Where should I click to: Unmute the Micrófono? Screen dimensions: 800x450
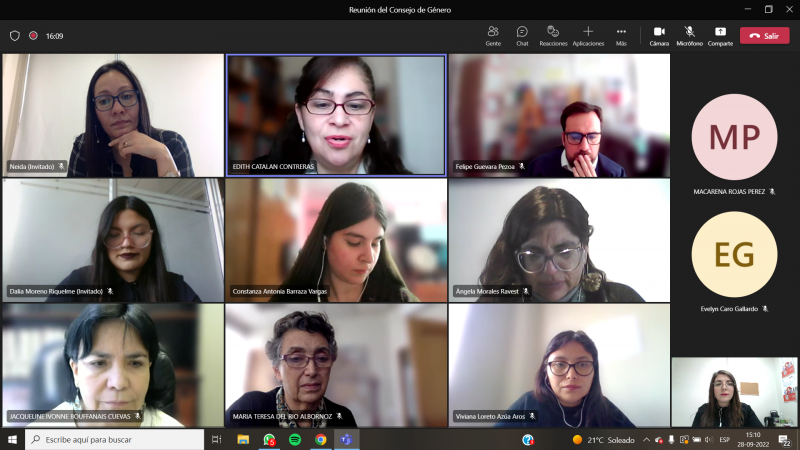click(689, 35)
